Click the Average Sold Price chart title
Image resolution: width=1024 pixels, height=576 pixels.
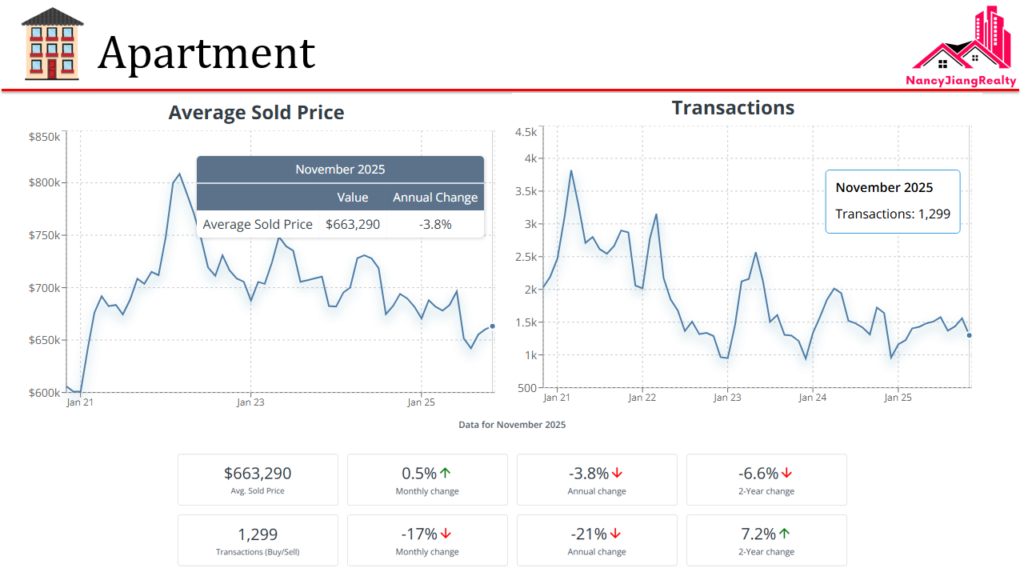256,113
